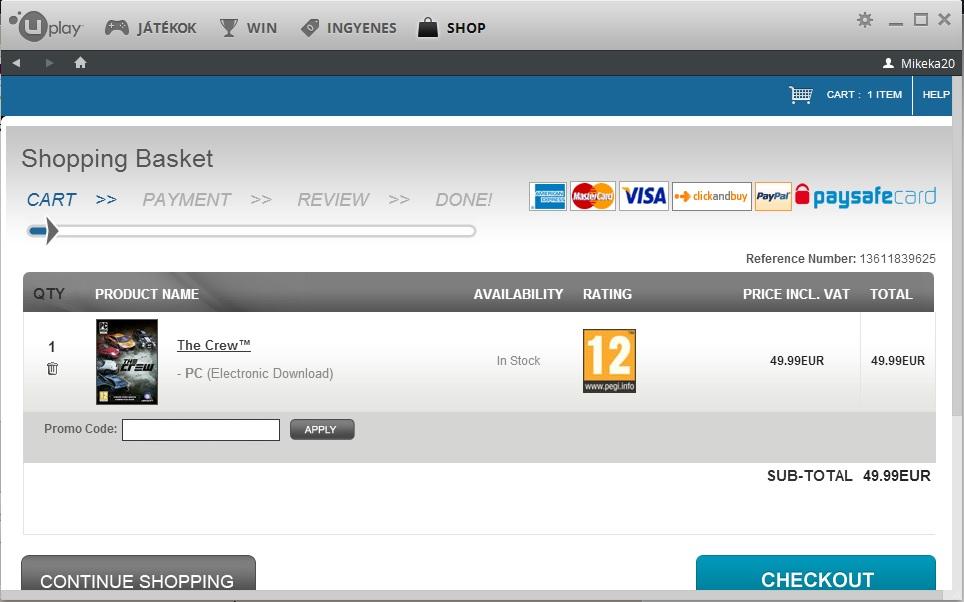Open the Mikeka20 user profile
Image resolution: width=964 pixels, height=602 pixels.
[919, 63]
